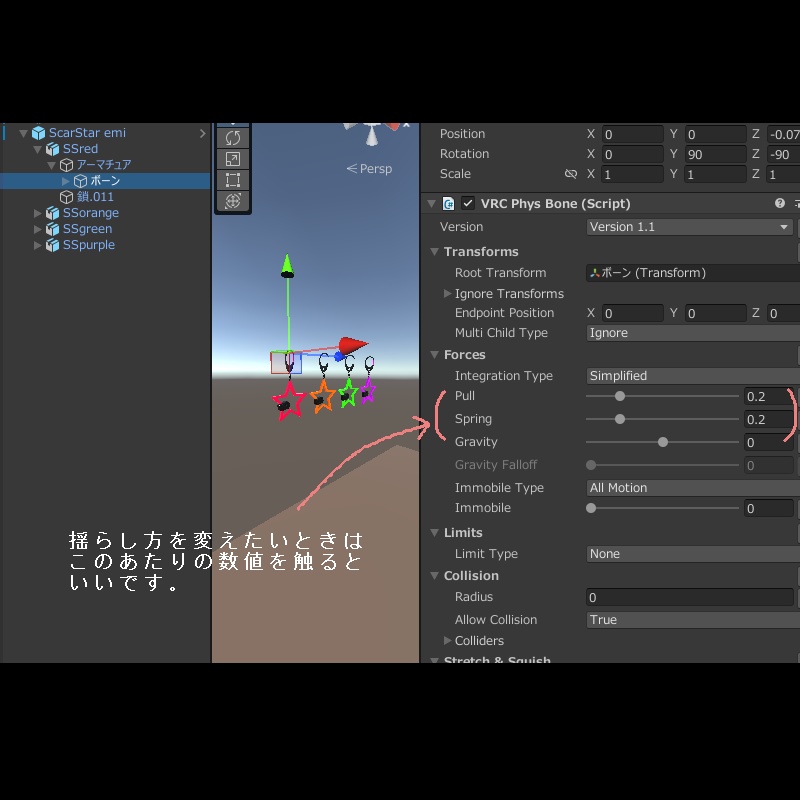Click the SSorange prefab icon

pyautogui.click(x=53, y=213)
